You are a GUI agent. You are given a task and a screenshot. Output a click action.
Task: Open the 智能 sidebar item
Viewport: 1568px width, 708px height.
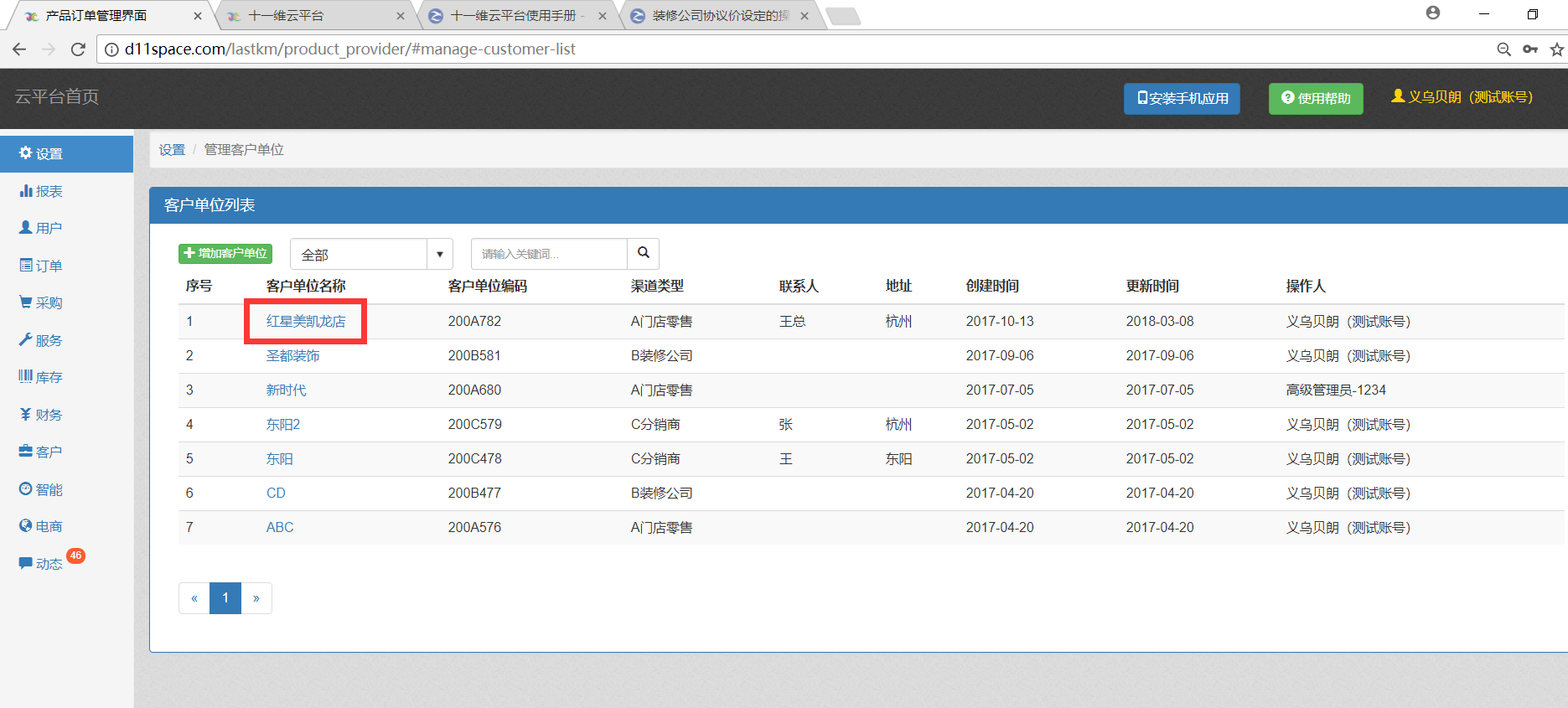(x=41, y=489)
